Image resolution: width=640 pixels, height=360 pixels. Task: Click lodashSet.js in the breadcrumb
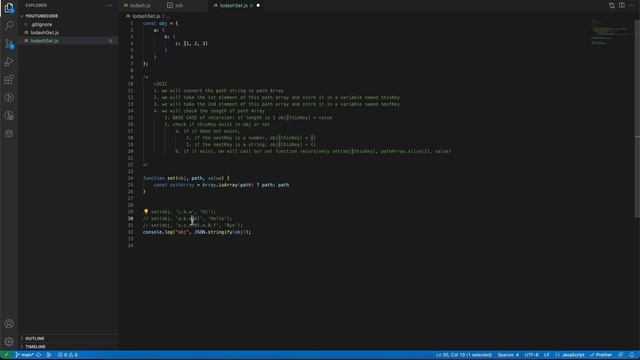point(146,16)
